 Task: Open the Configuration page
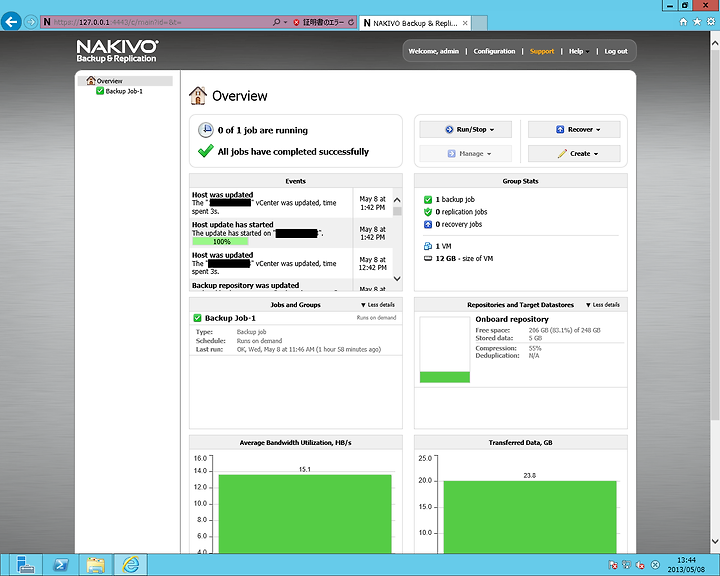pos(494,51)
